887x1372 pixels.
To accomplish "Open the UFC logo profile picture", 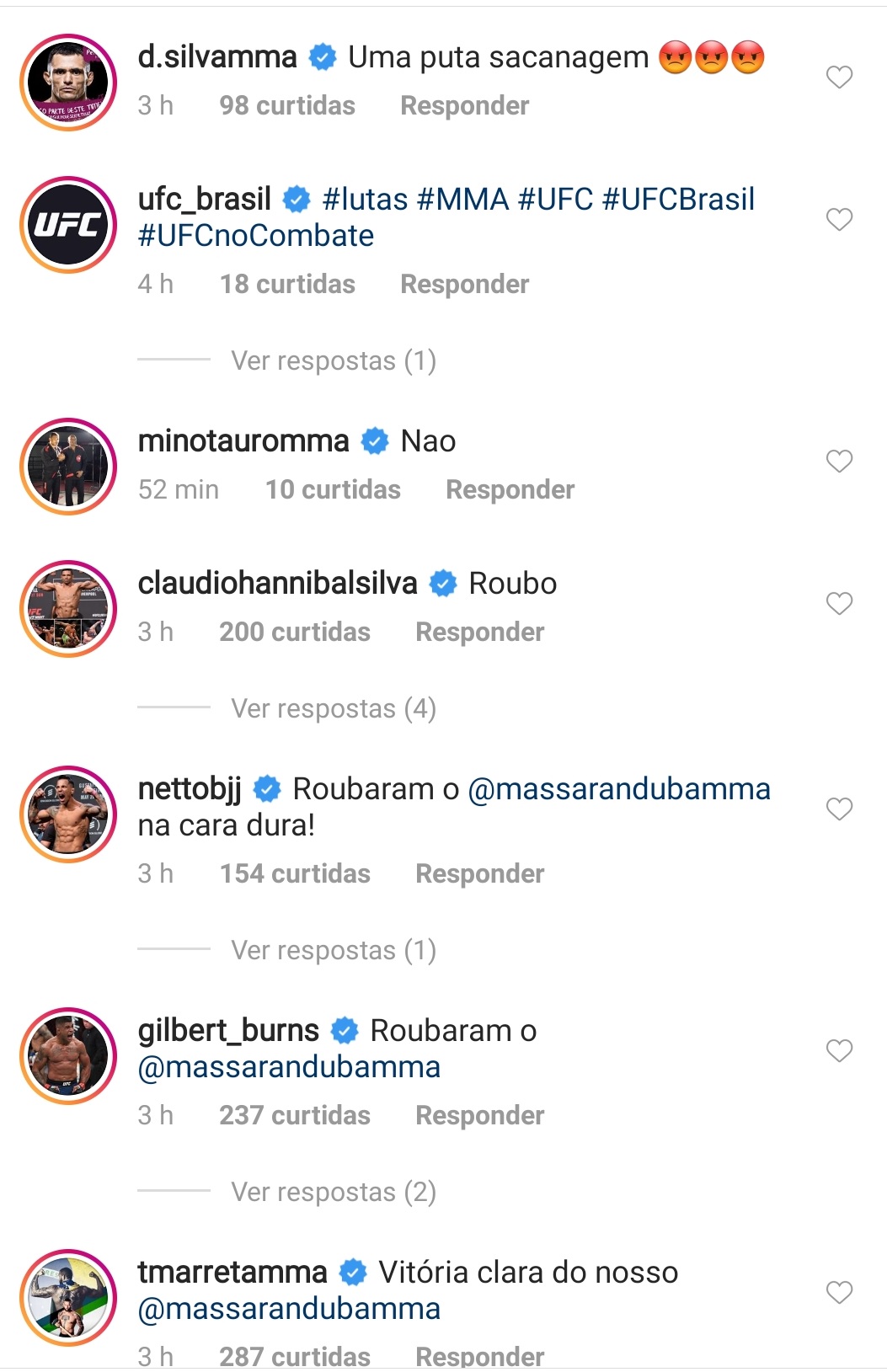I will (68, 225).
